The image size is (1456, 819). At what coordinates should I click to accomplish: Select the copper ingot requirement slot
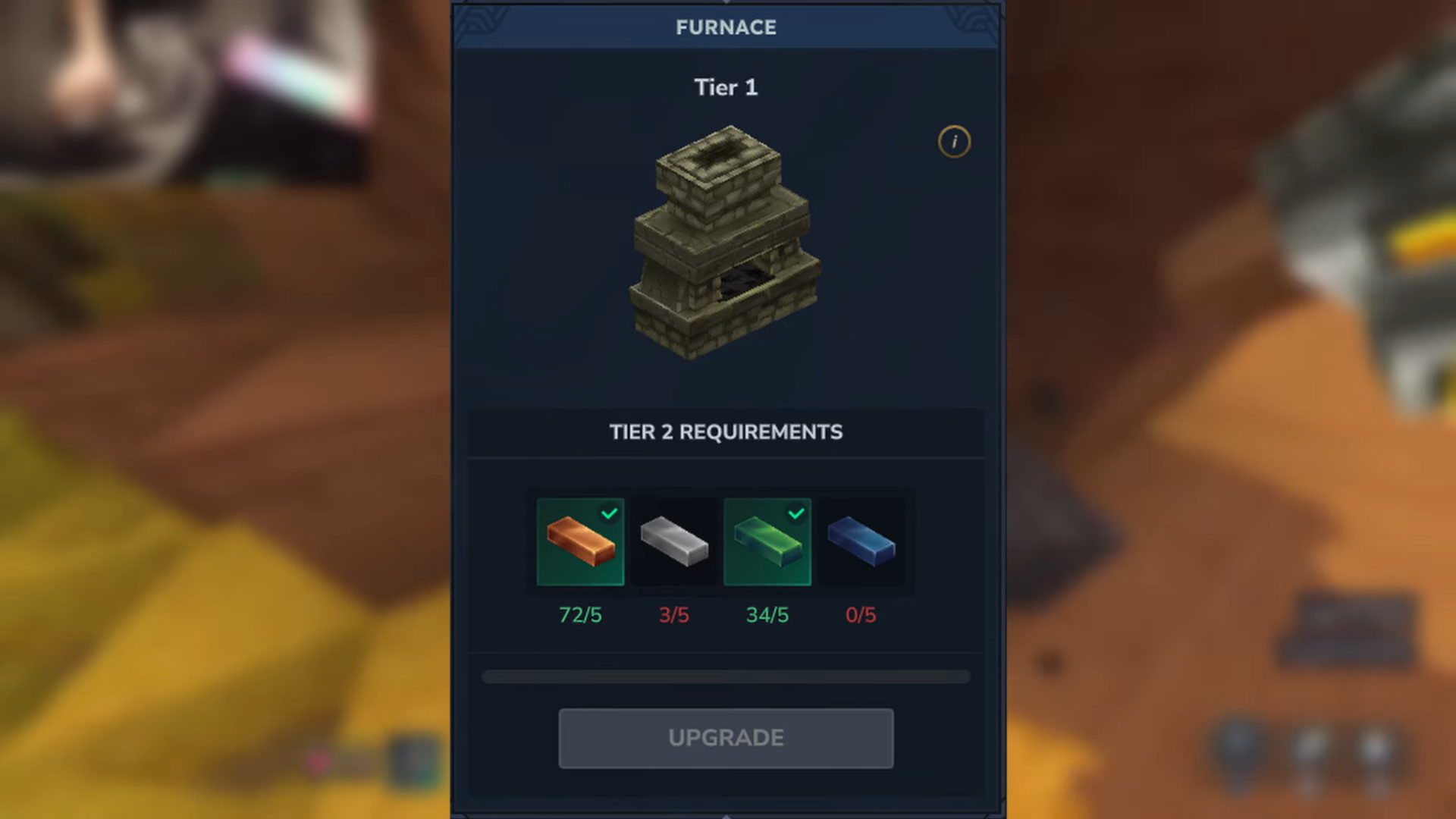(580, 541)
